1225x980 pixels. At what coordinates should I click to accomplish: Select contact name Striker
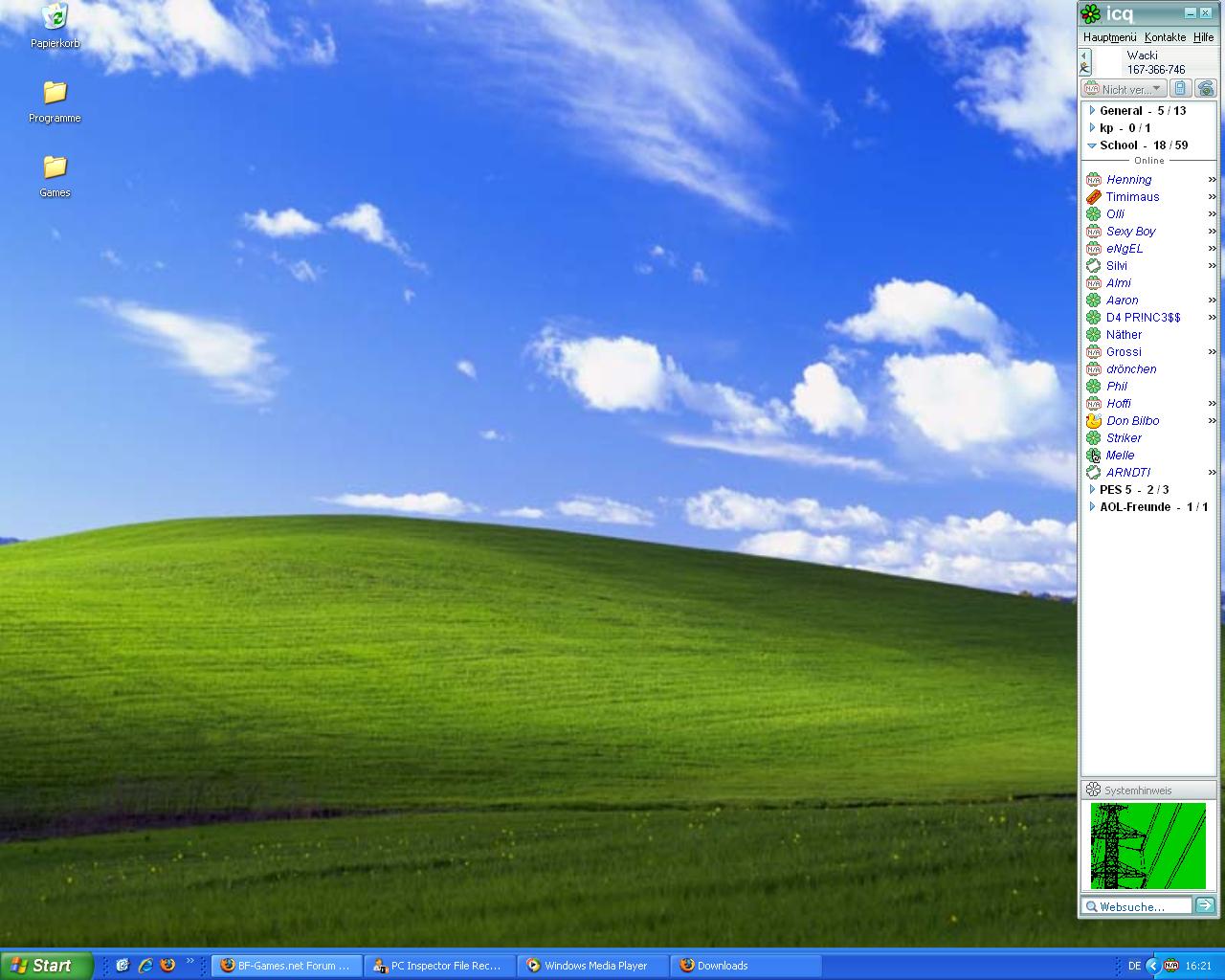[1124, 438]
